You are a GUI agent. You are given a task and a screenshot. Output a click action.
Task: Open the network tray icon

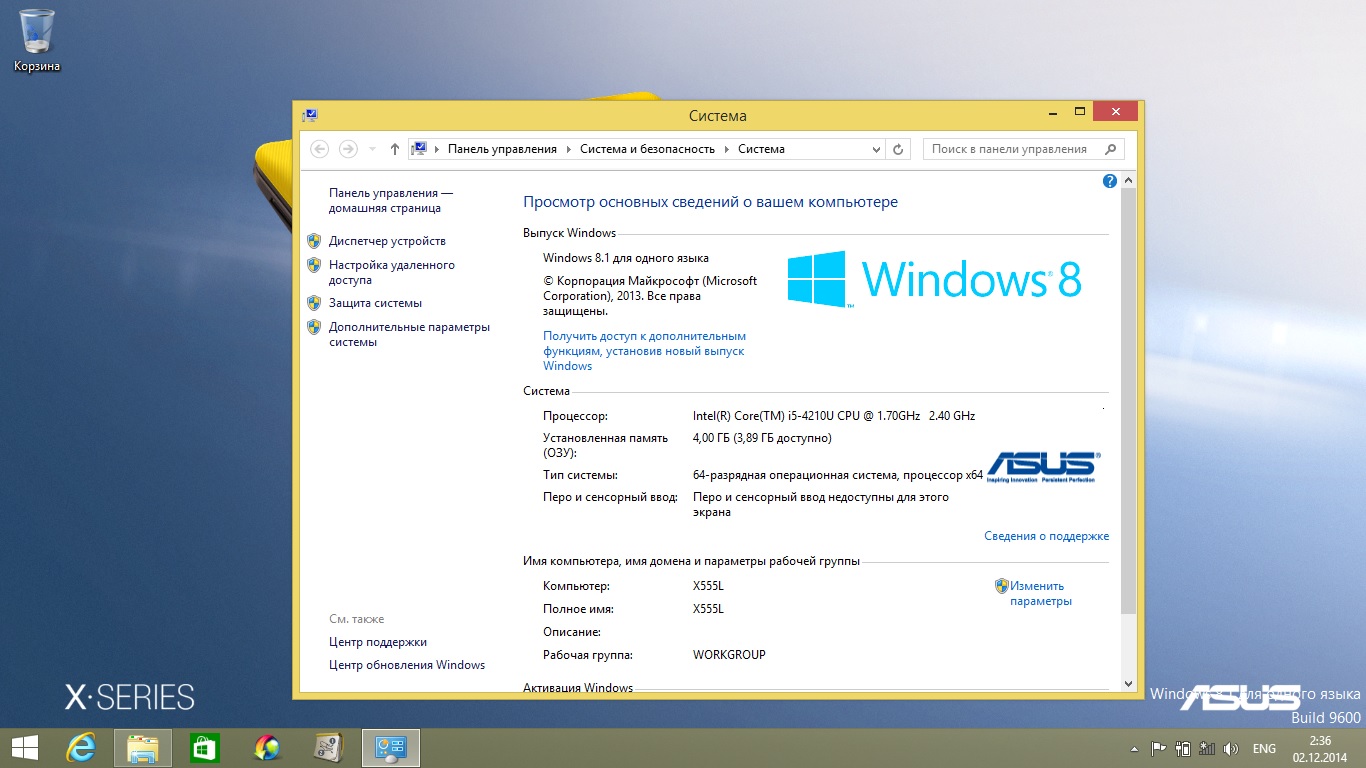[1207, 748]
